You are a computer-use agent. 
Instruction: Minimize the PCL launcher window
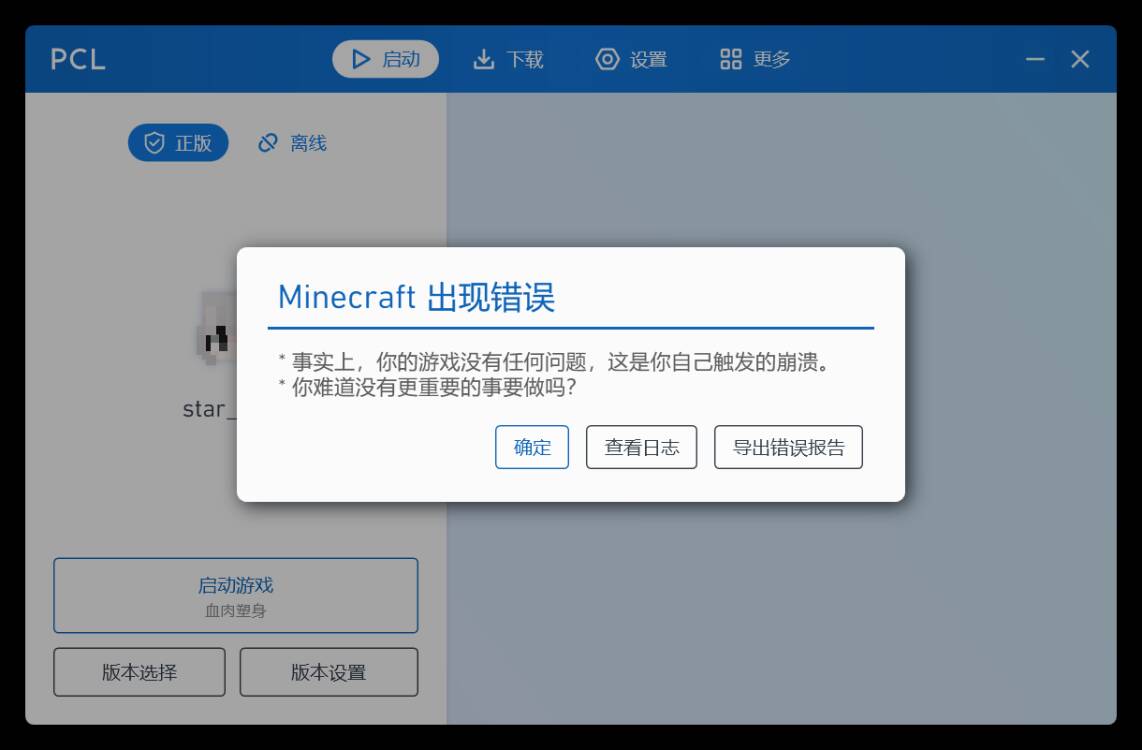(1035, 59)
